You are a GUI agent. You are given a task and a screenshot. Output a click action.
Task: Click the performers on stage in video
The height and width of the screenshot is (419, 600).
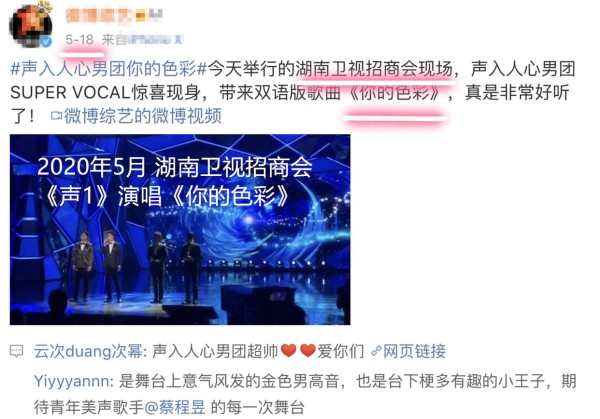coord(137,267)
